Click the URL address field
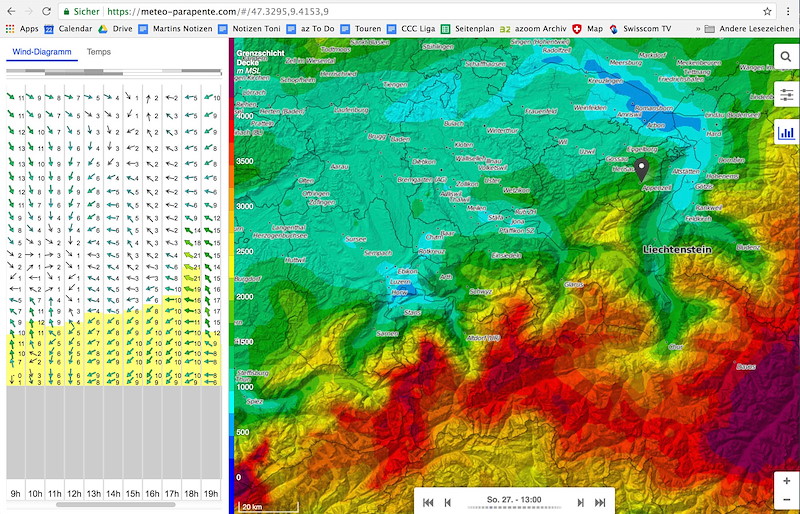This screenshot has width=800, height=514. 416,11
